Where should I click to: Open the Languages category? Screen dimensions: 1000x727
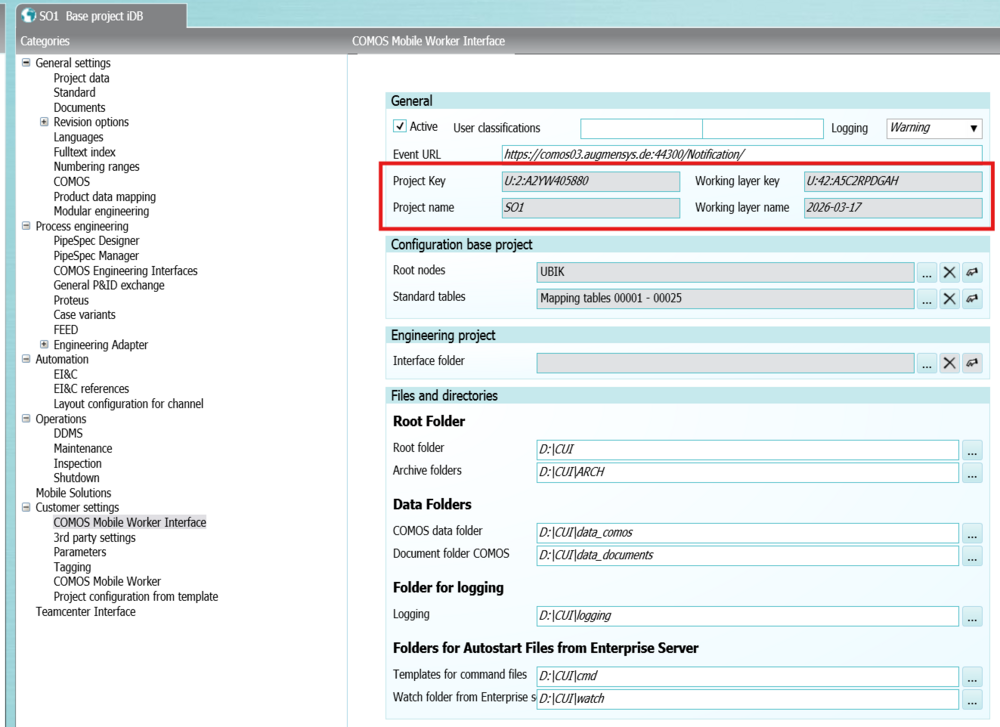(78, 137)
